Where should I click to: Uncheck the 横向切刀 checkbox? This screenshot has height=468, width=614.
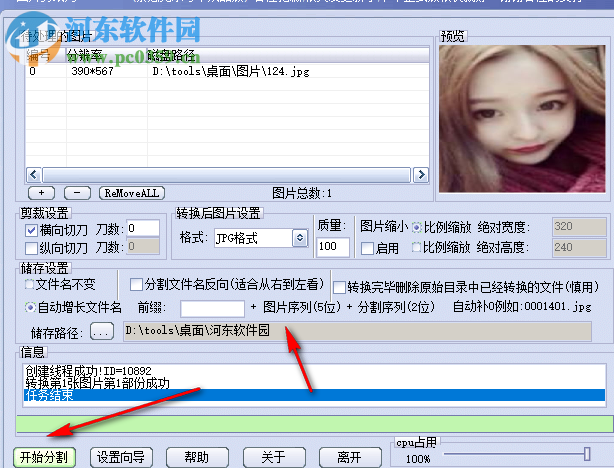pos(31,230)
